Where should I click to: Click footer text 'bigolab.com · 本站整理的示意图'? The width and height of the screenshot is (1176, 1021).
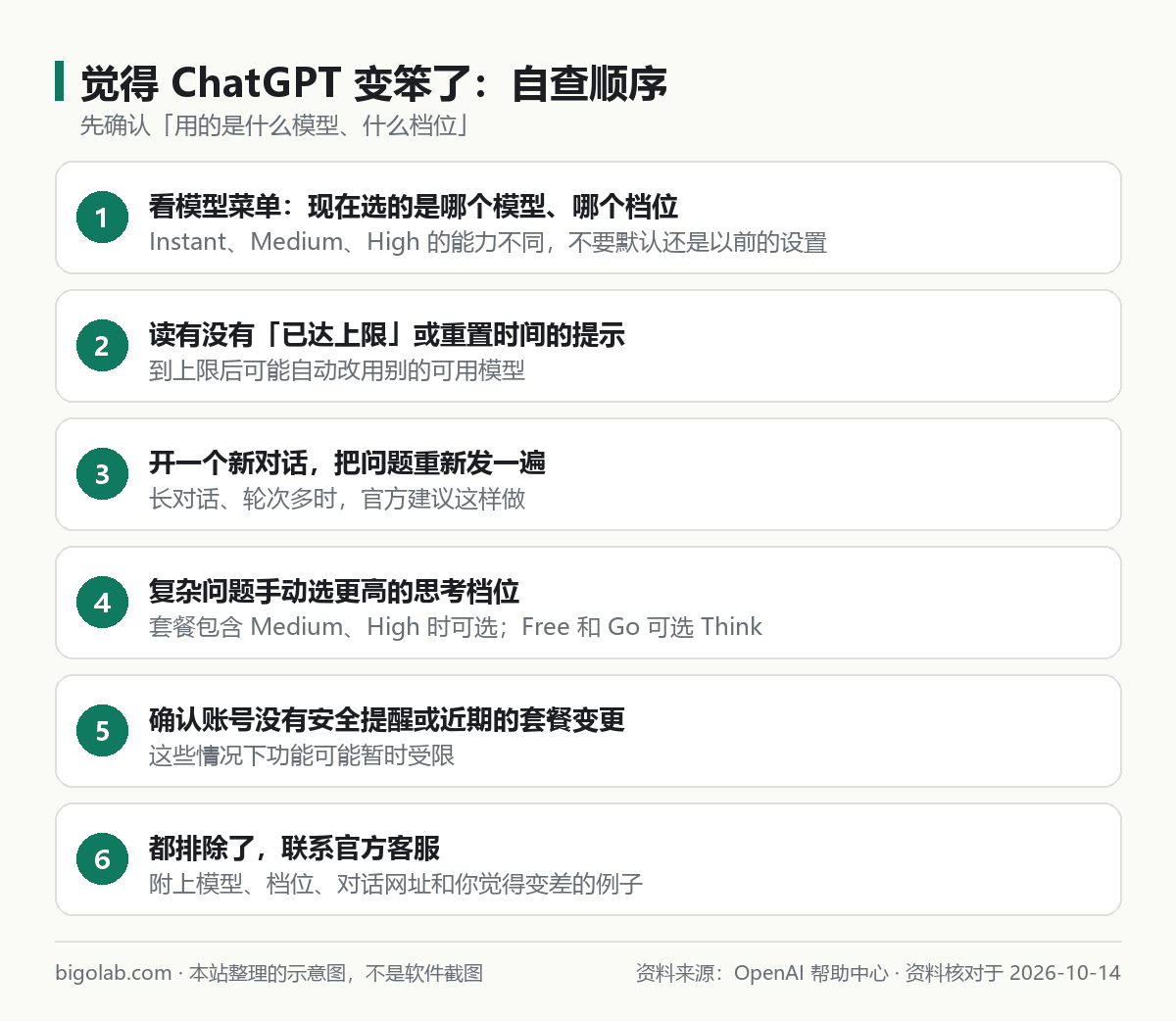pyautogui.click(x=199, y=973)
